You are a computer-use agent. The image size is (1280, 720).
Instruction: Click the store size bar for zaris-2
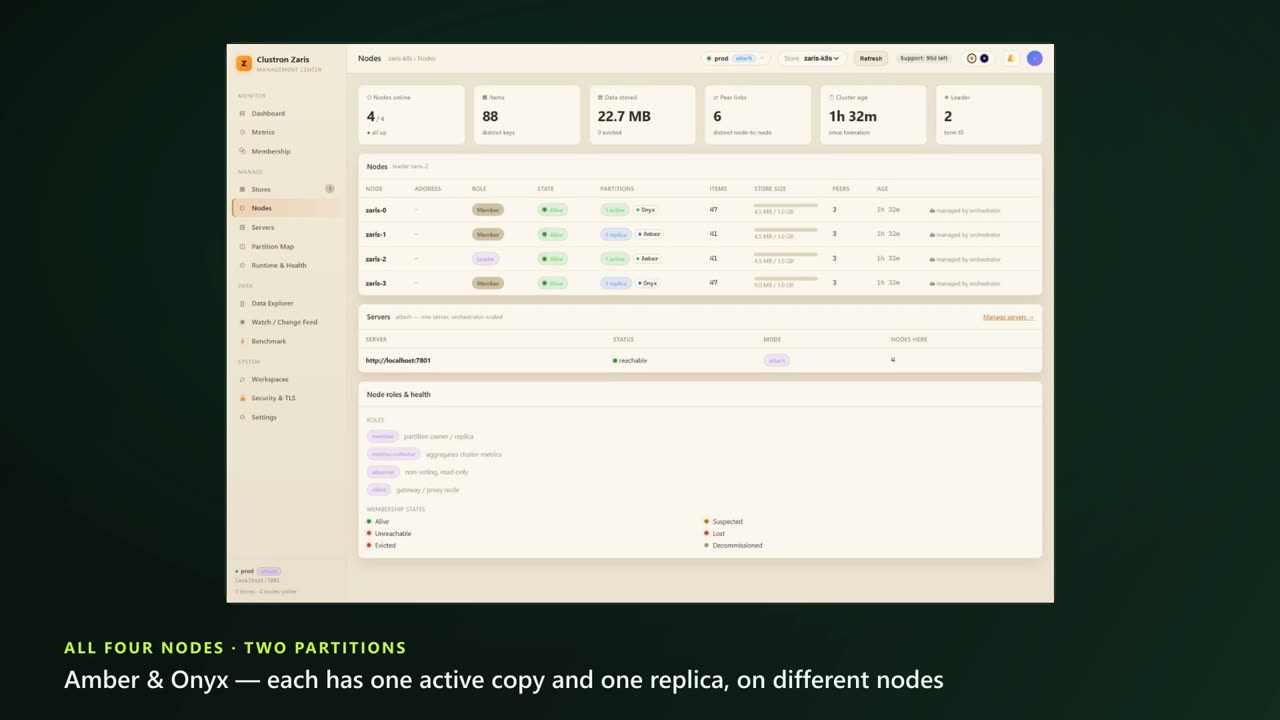[x=786, y=254]
